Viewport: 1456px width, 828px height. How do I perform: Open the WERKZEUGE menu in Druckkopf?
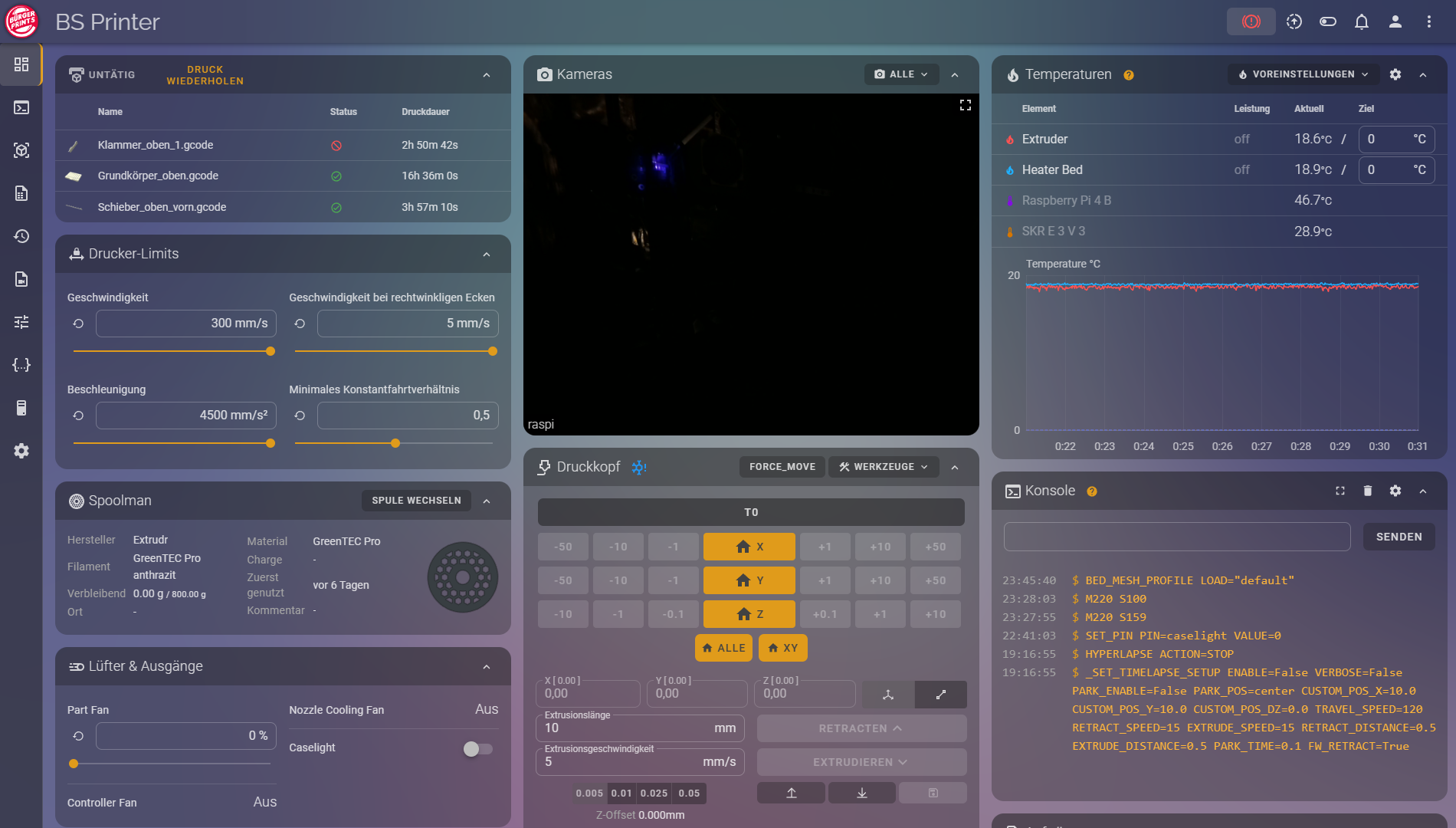point(883,466)
